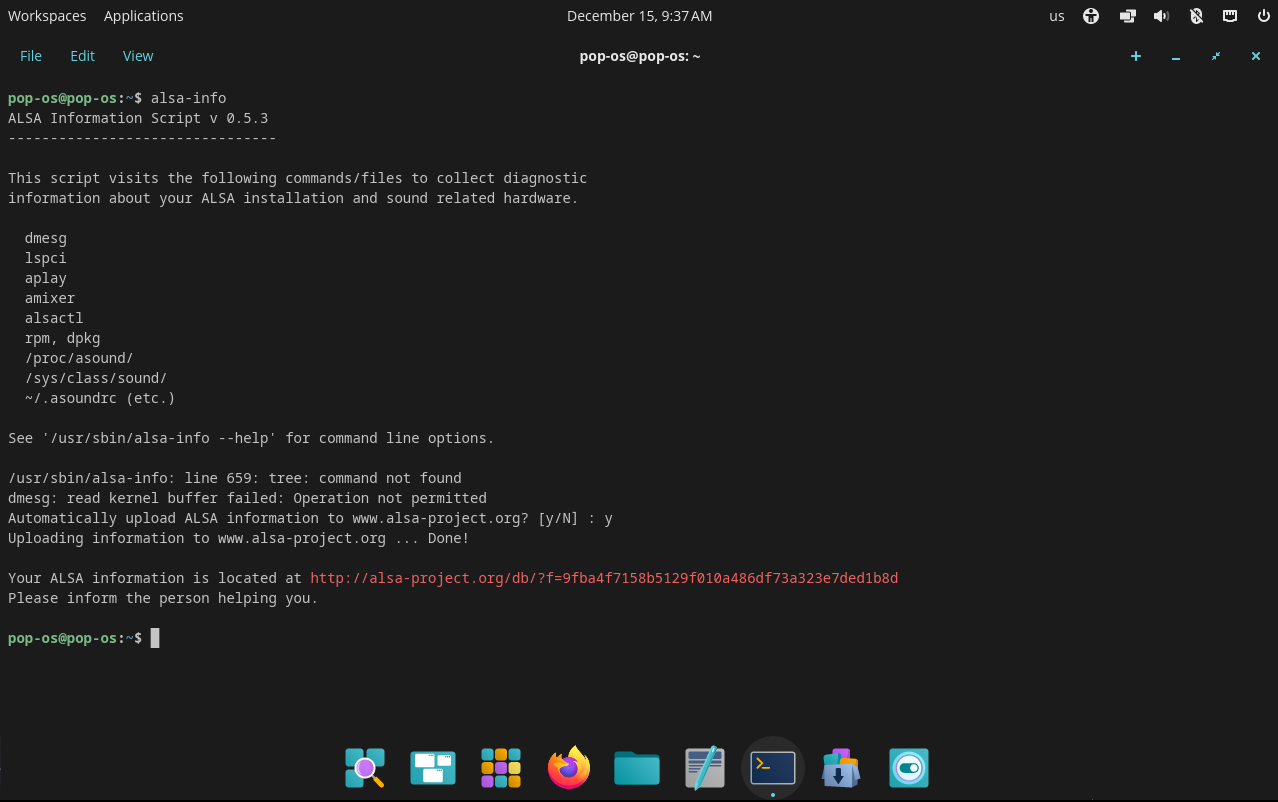Open the Settings toggle icon in dock
Image resolution: width=1278 pixels, height=802 pixels.
click(x=909, y=768)
